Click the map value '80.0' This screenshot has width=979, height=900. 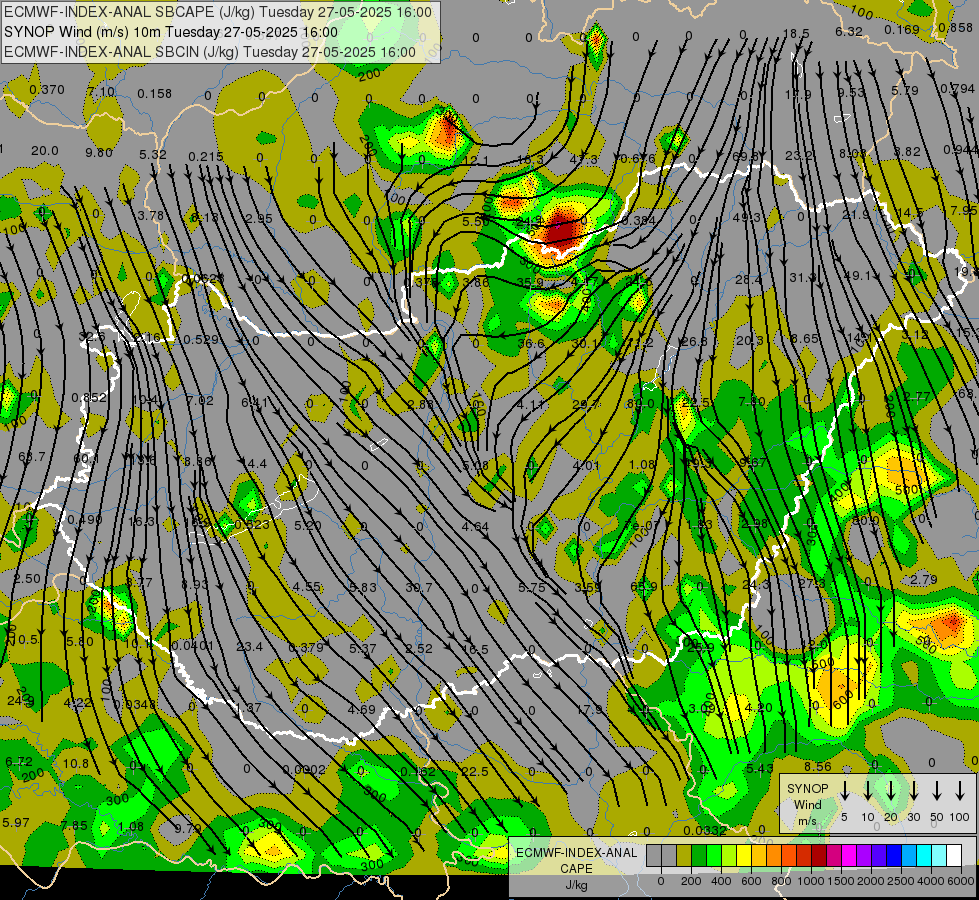tap(641, 403)
